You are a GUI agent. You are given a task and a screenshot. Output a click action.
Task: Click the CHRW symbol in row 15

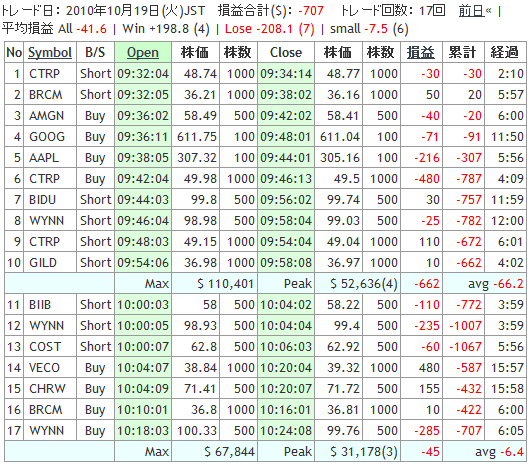coord(47,389)
